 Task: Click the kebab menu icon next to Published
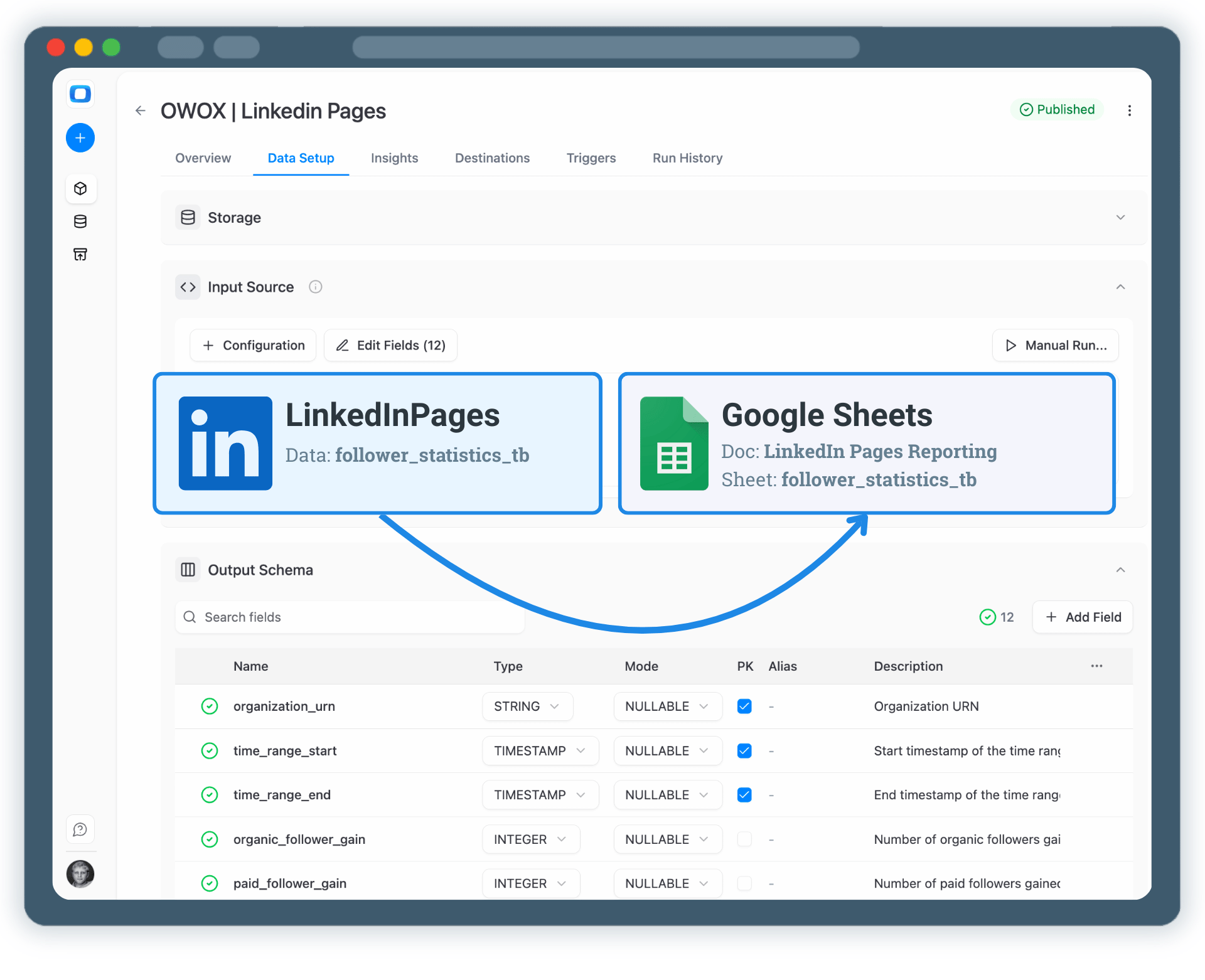tap(1129, 110)
